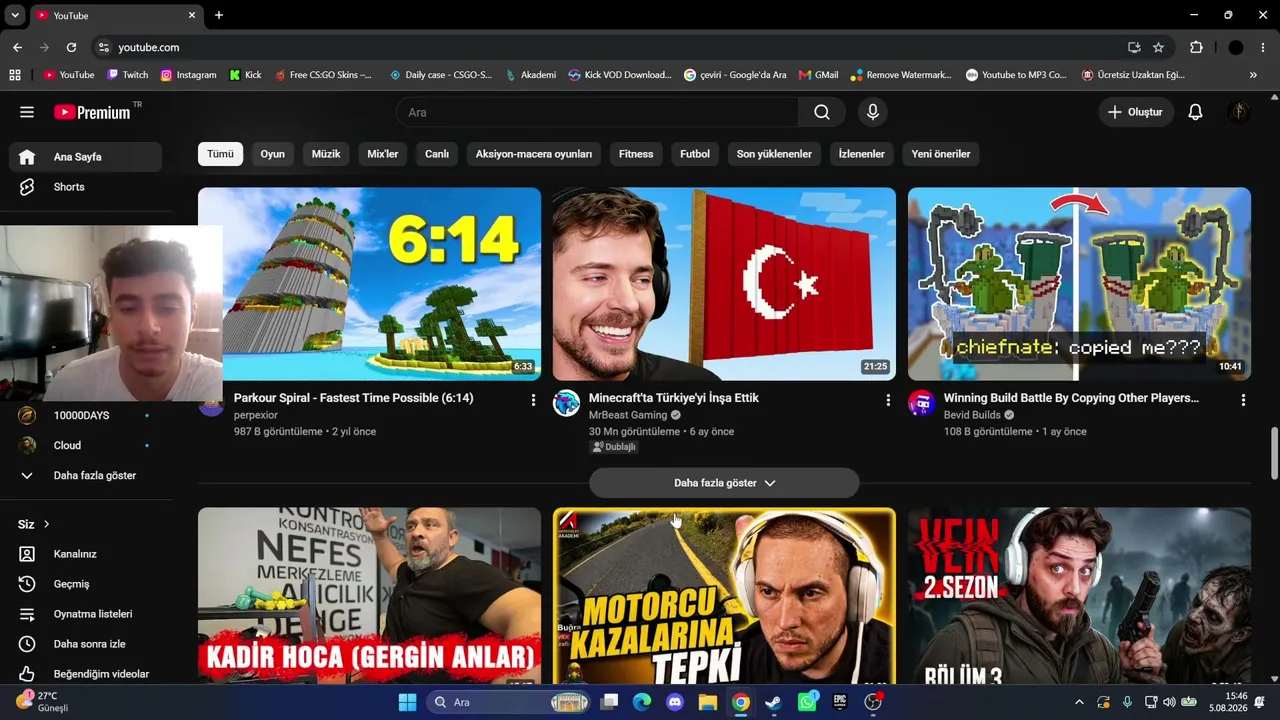Select the 'Yeni öneriler' filter chip

click(x=941, y=154)
